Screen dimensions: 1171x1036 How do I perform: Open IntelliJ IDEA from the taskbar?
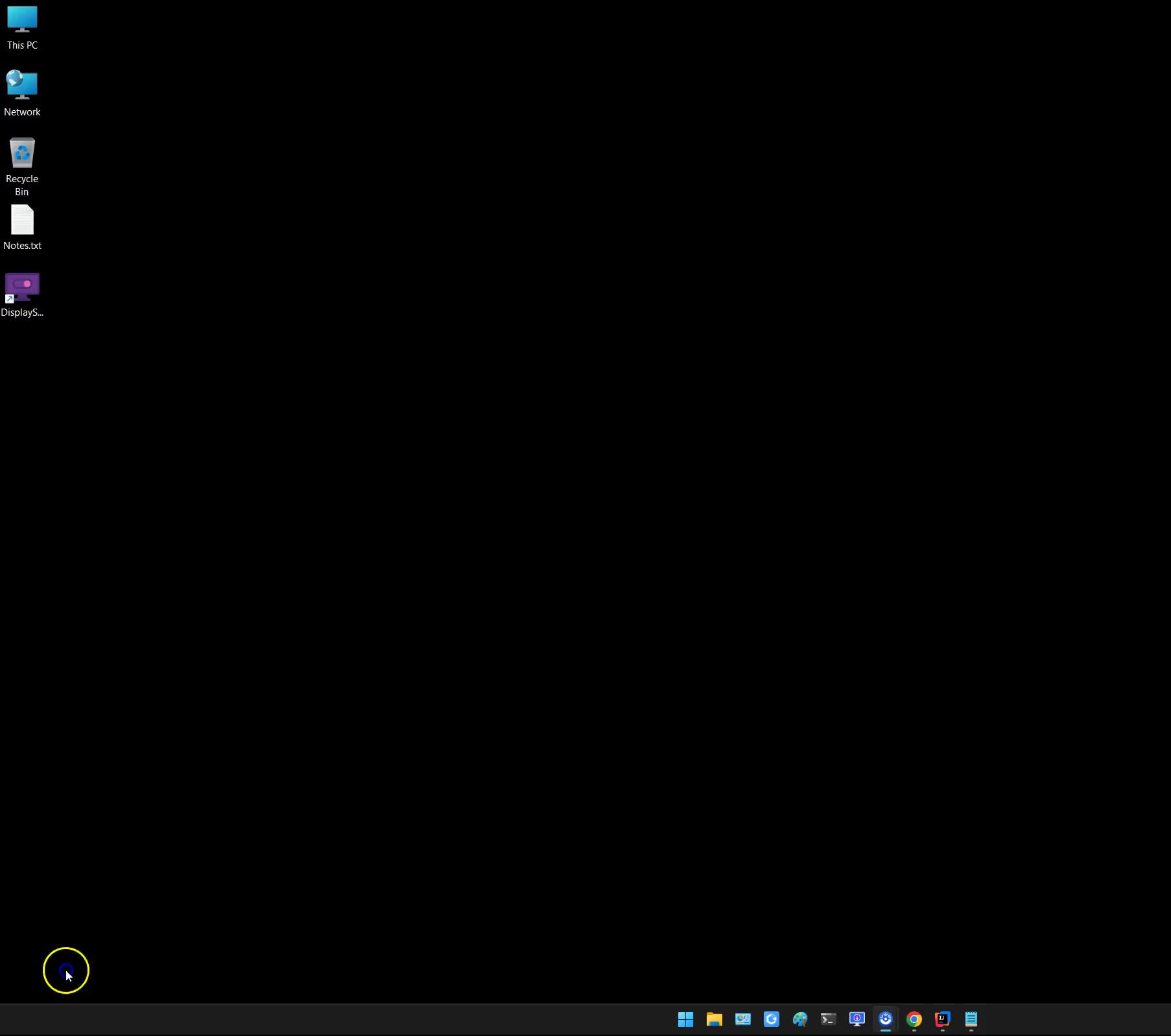[x=942, y=1019]
